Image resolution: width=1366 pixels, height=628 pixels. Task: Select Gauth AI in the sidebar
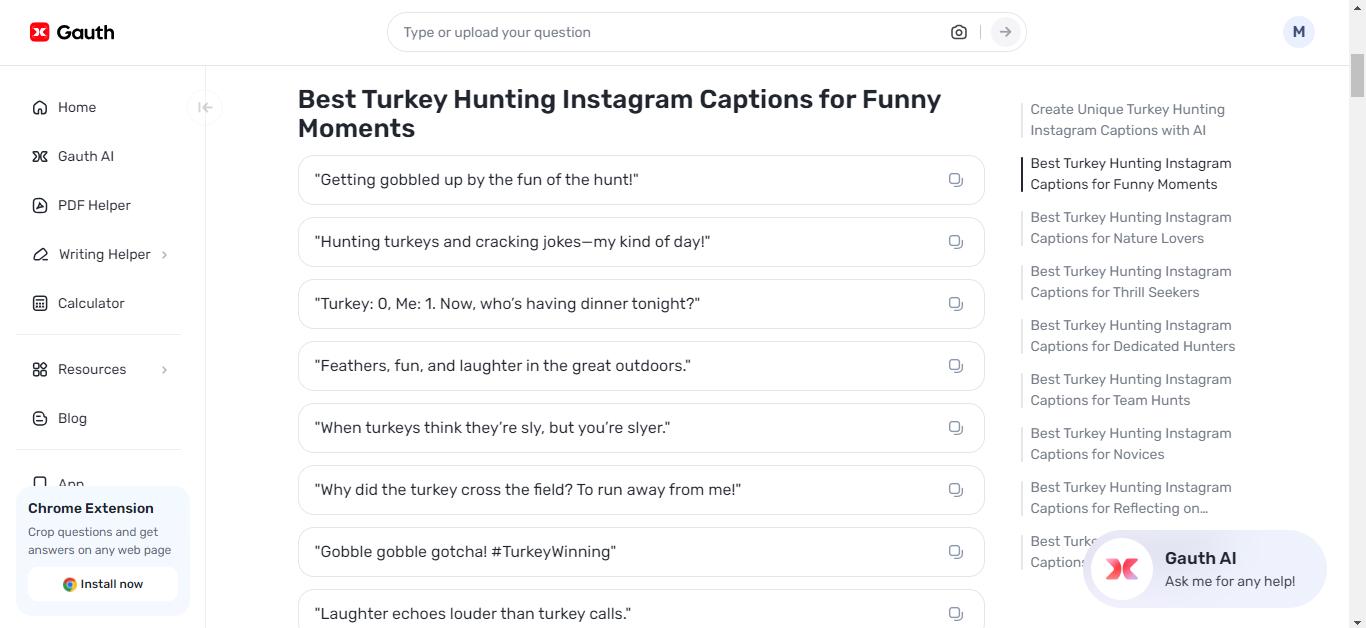click(85, 156)
